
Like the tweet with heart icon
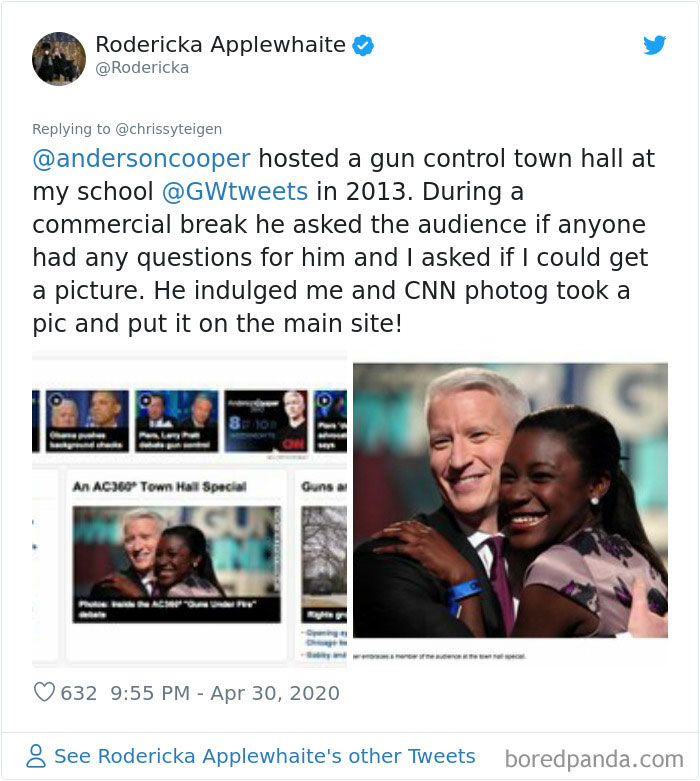(44, 692)
